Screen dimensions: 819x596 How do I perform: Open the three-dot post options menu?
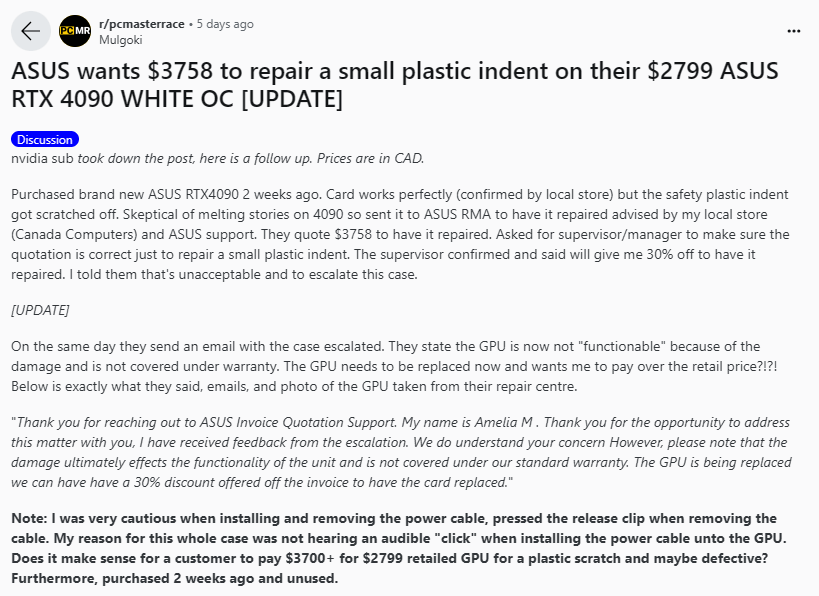point(793,31)
